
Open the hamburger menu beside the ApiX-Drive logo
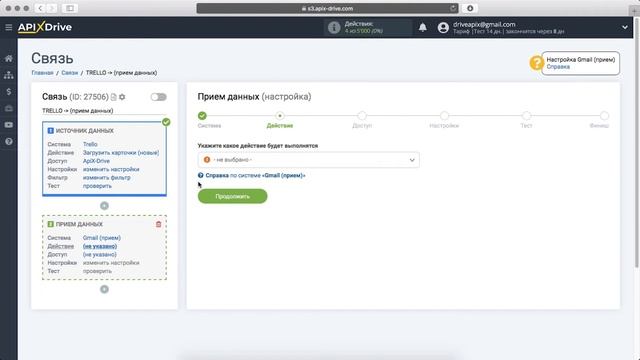pos(9,27)
